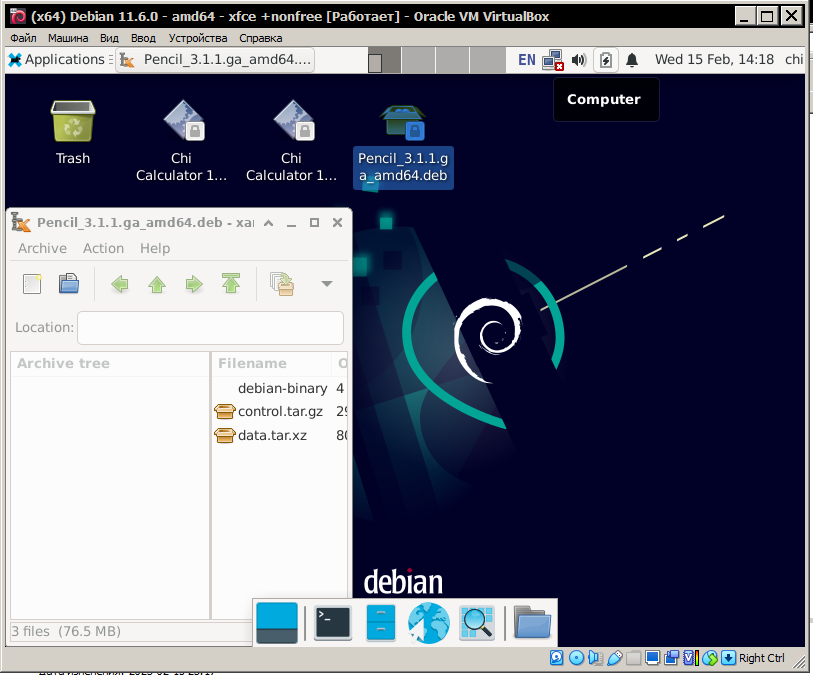Switch to Pencil_3.1.1.ga_amd64 taskbar window button
This screenshot has height=675, width=813.
pos(215,60)
